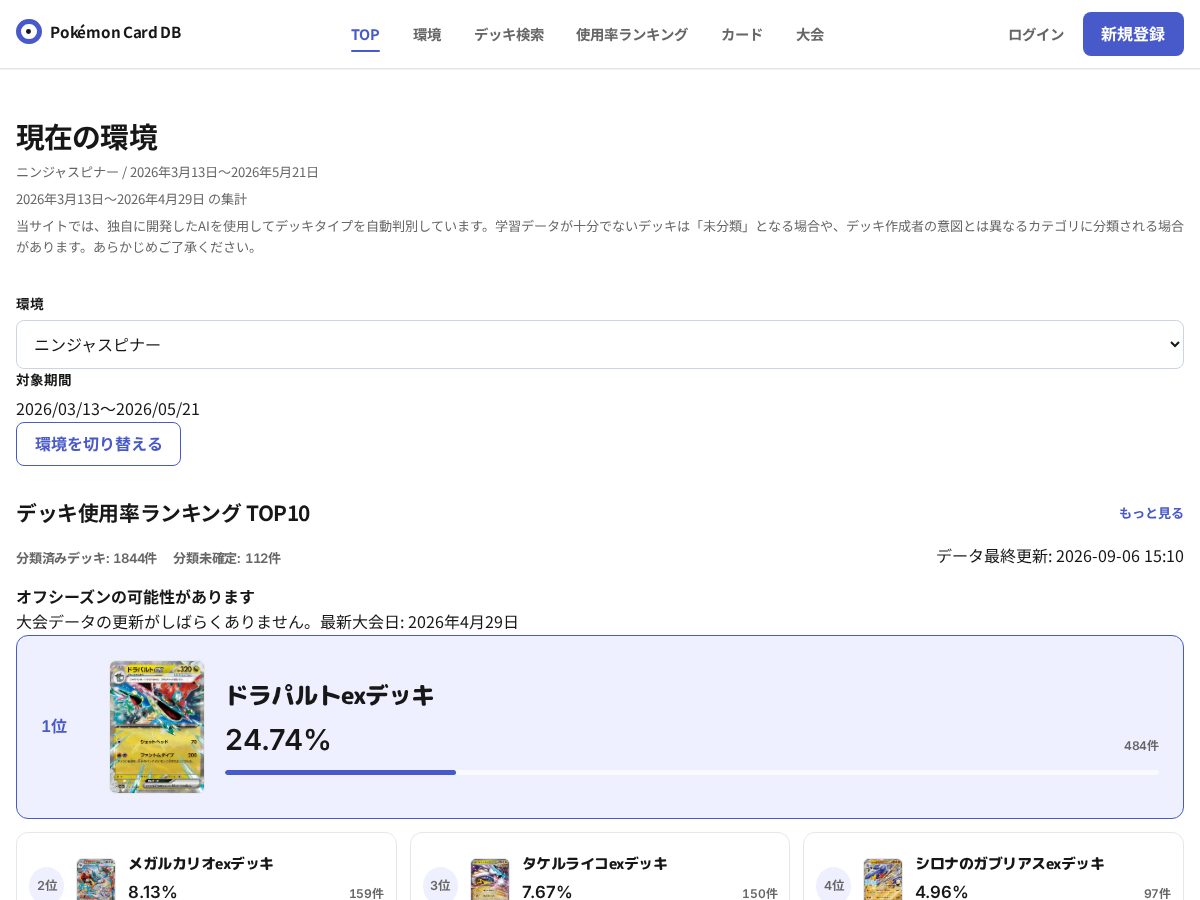Screen dimensions: 1200x900
Task: Click the Pokémon Card DB site name
Action: point(115,32)
